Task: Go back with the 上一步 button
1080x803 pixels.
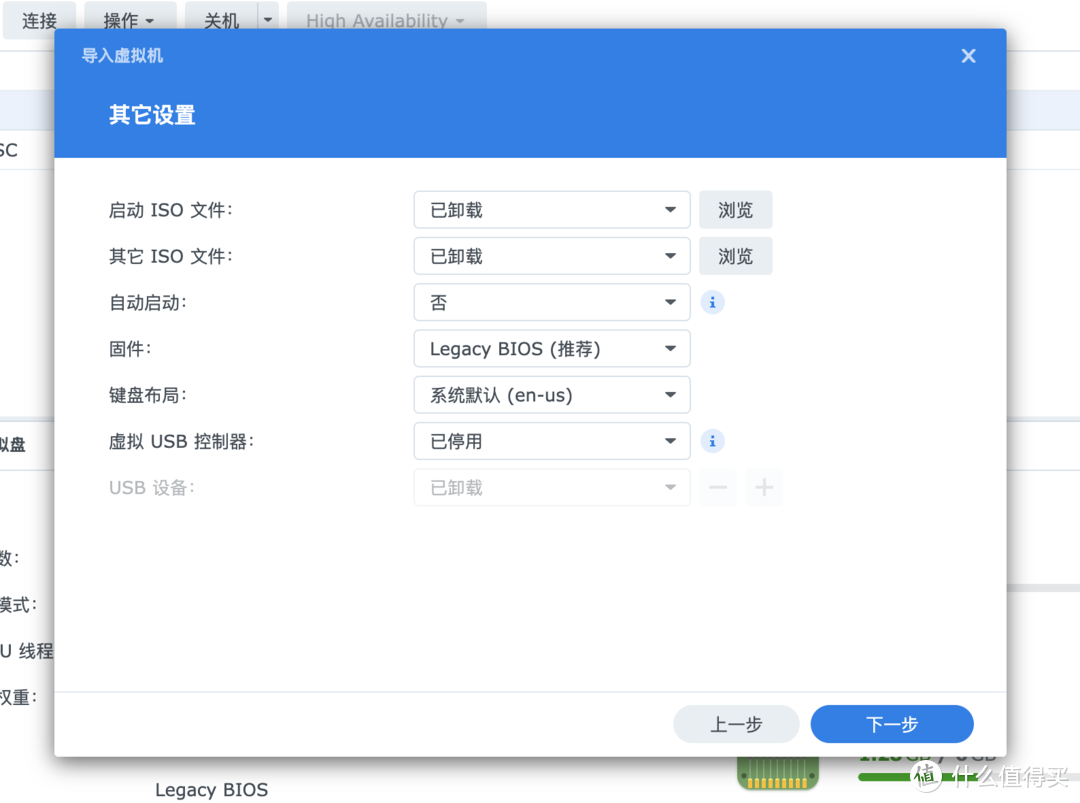Action: [x=736, y=724]
